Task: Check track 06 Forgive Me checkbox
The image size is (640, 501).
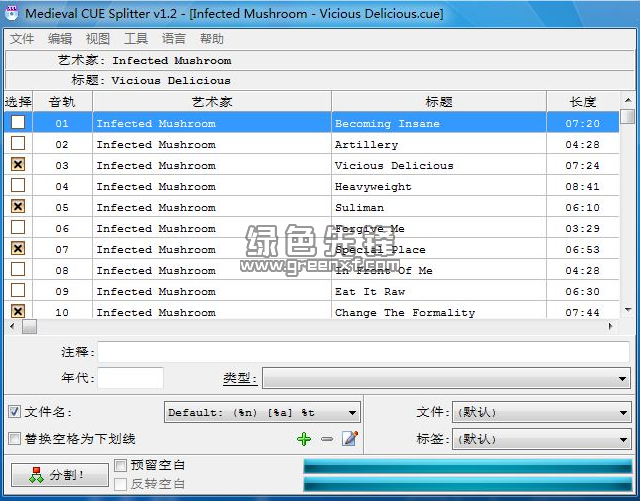Action: click(x=18, y=227)
